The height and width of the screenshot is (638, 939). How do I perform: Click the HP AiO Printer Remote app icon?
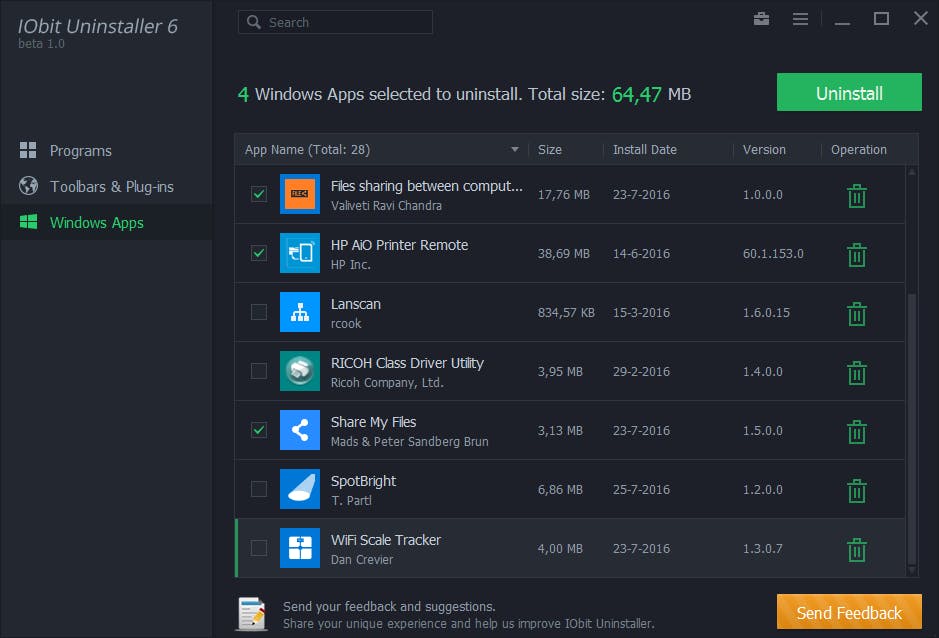[299, 253]
